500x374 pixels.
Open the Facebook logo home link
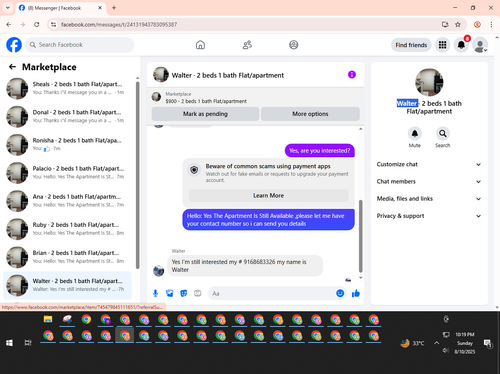(14, 45)
